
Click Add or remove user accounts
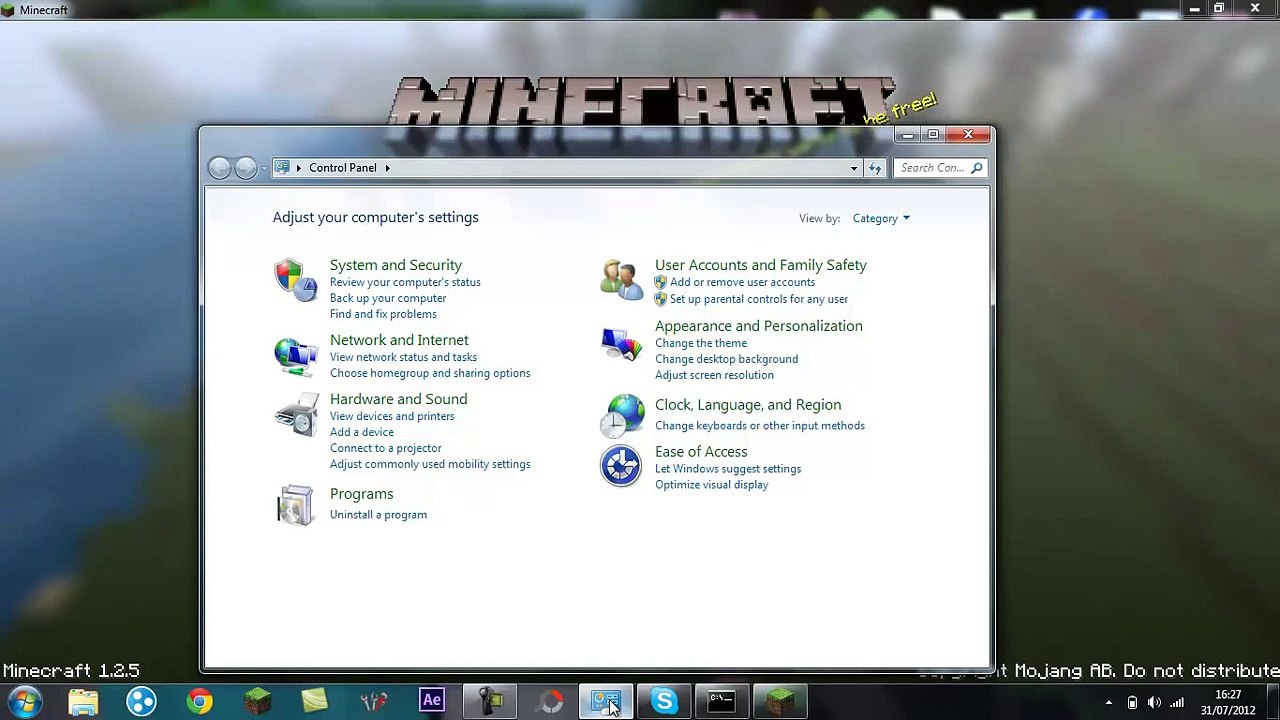742,282
